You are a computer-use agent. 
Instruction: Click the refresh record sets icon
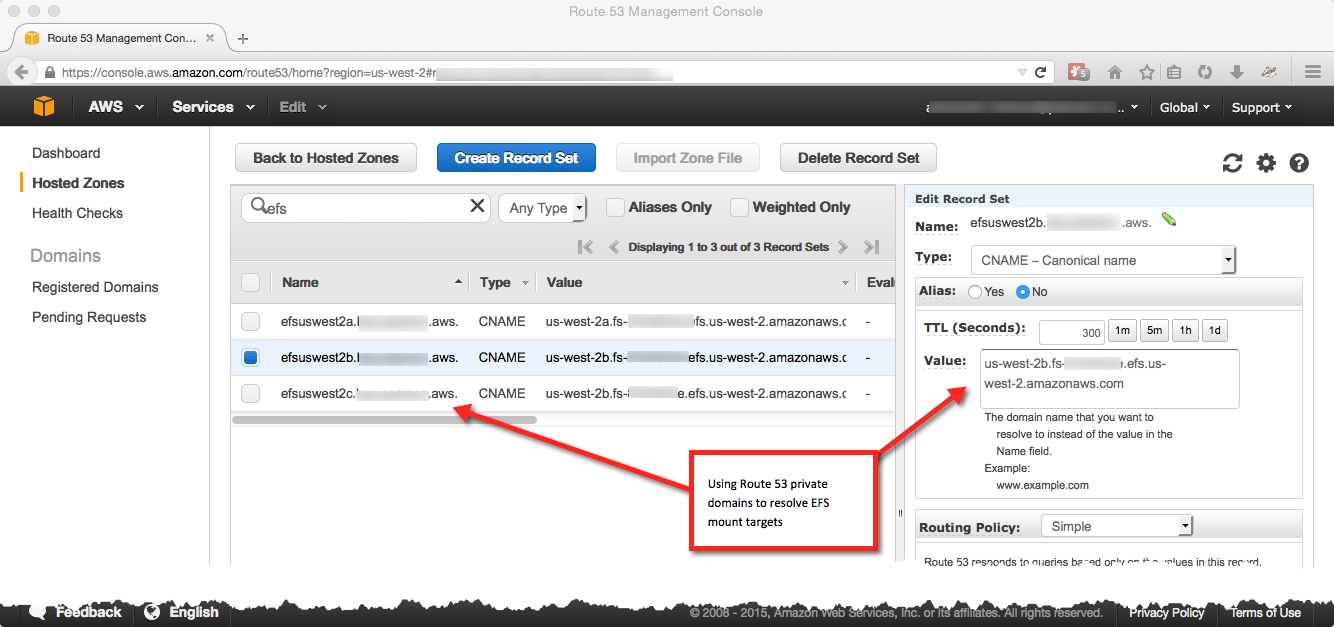click(x=1233, y=163)
